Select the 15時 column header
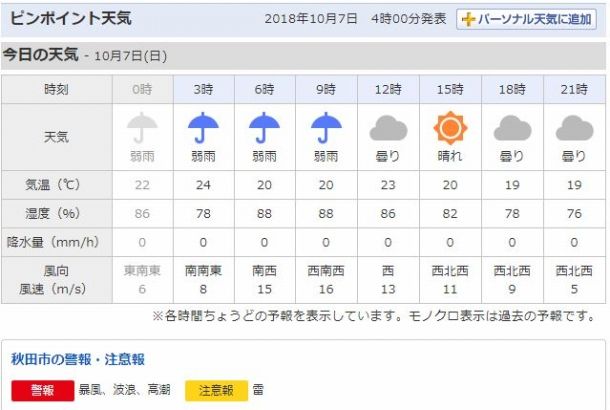 tap(450, 89)
